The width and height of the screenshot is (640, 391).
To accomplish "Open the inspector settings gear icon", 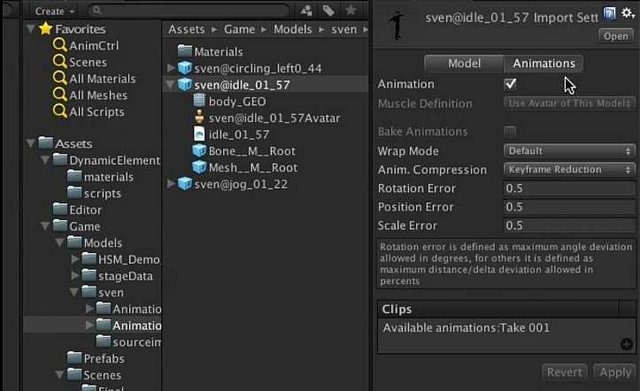I will [627, 13].
